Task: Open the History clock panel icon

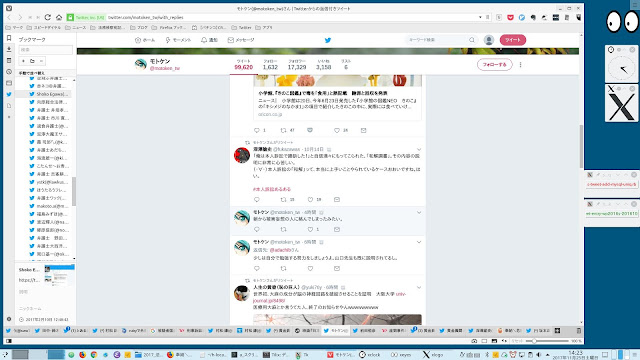Action: pyautogui.click(x=9, y=72)
